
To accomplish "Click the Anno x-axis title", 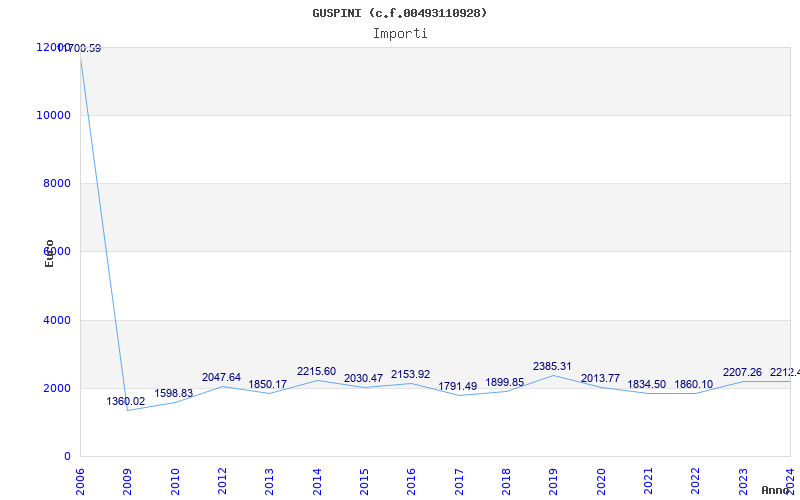I will click(x=774, y=491).
